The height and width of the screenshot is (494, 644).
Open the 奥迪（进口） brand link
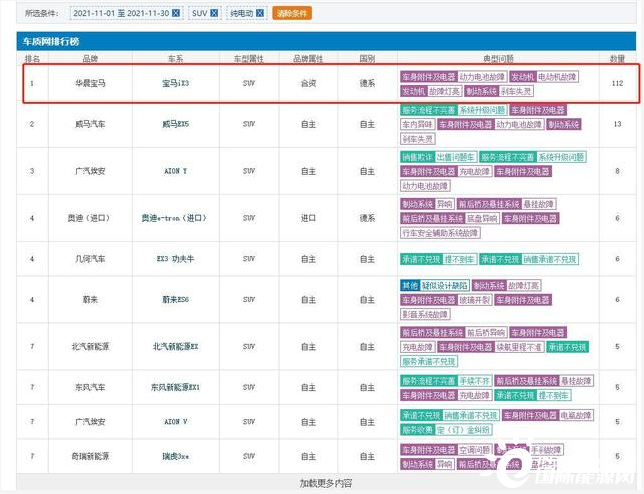point(89,218)
